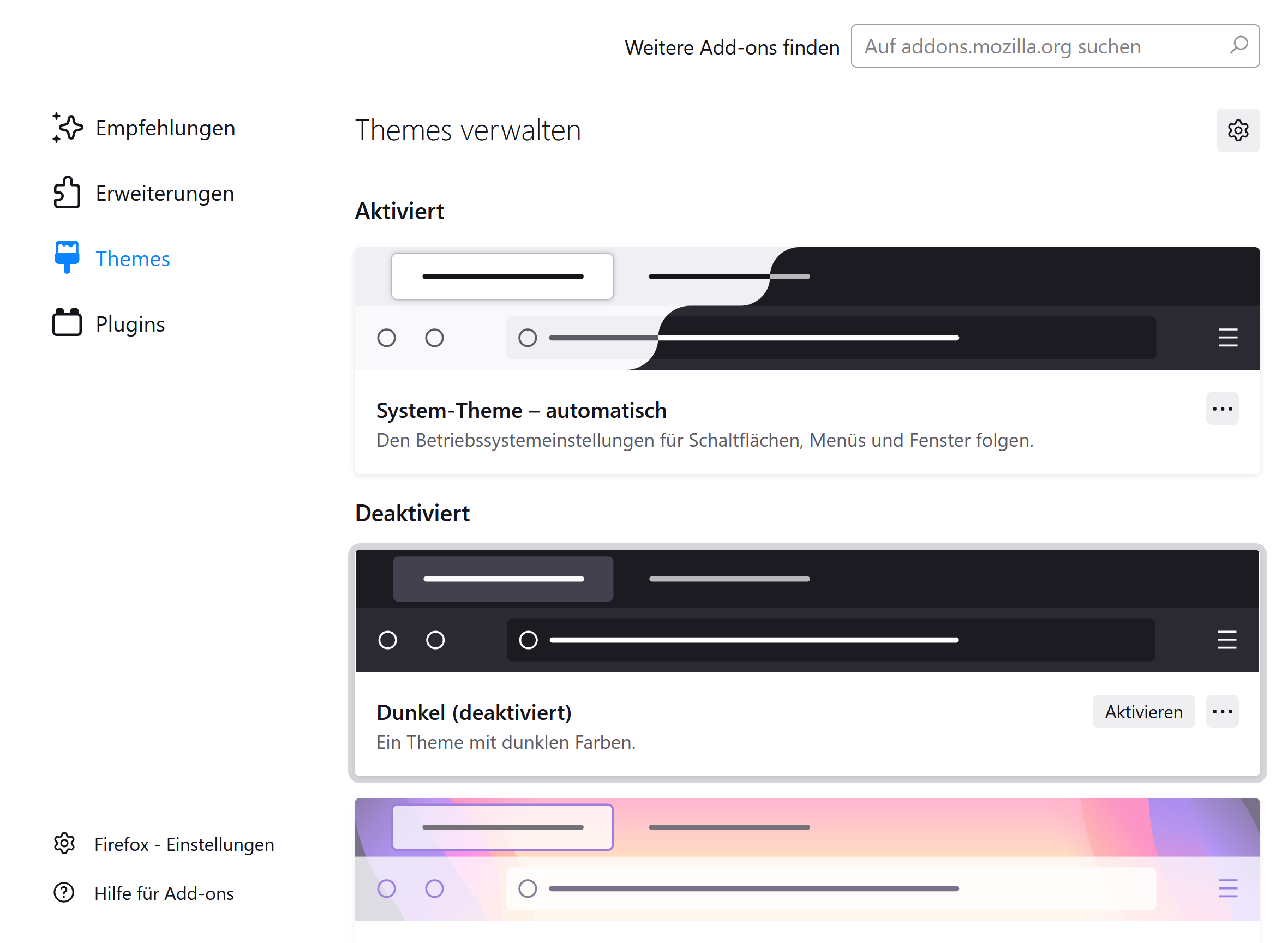The image size is (1288, 943).
Task: Open Hilfe für Add-ons link
Action: [x=164, y=893]
